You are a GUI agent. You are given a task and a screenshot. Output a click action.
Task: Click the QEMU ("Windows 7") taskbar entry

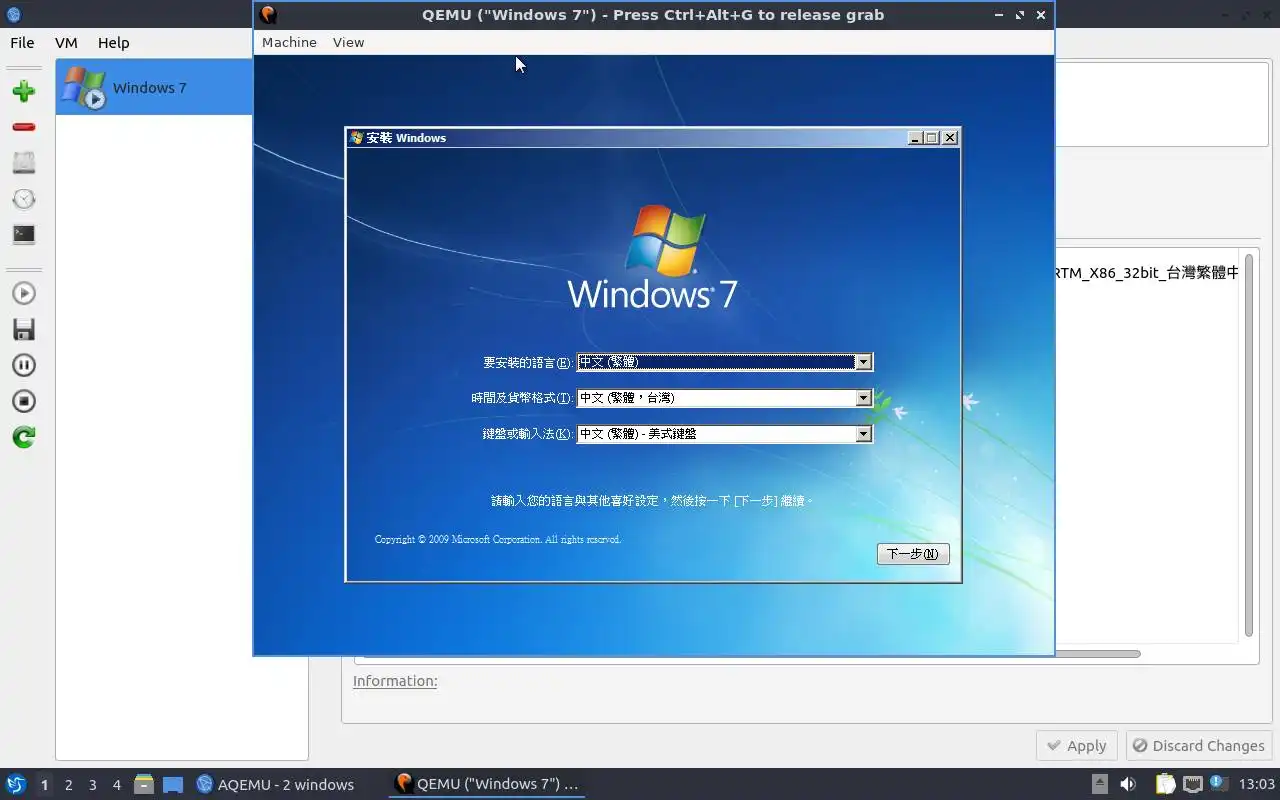click(487, 784)
